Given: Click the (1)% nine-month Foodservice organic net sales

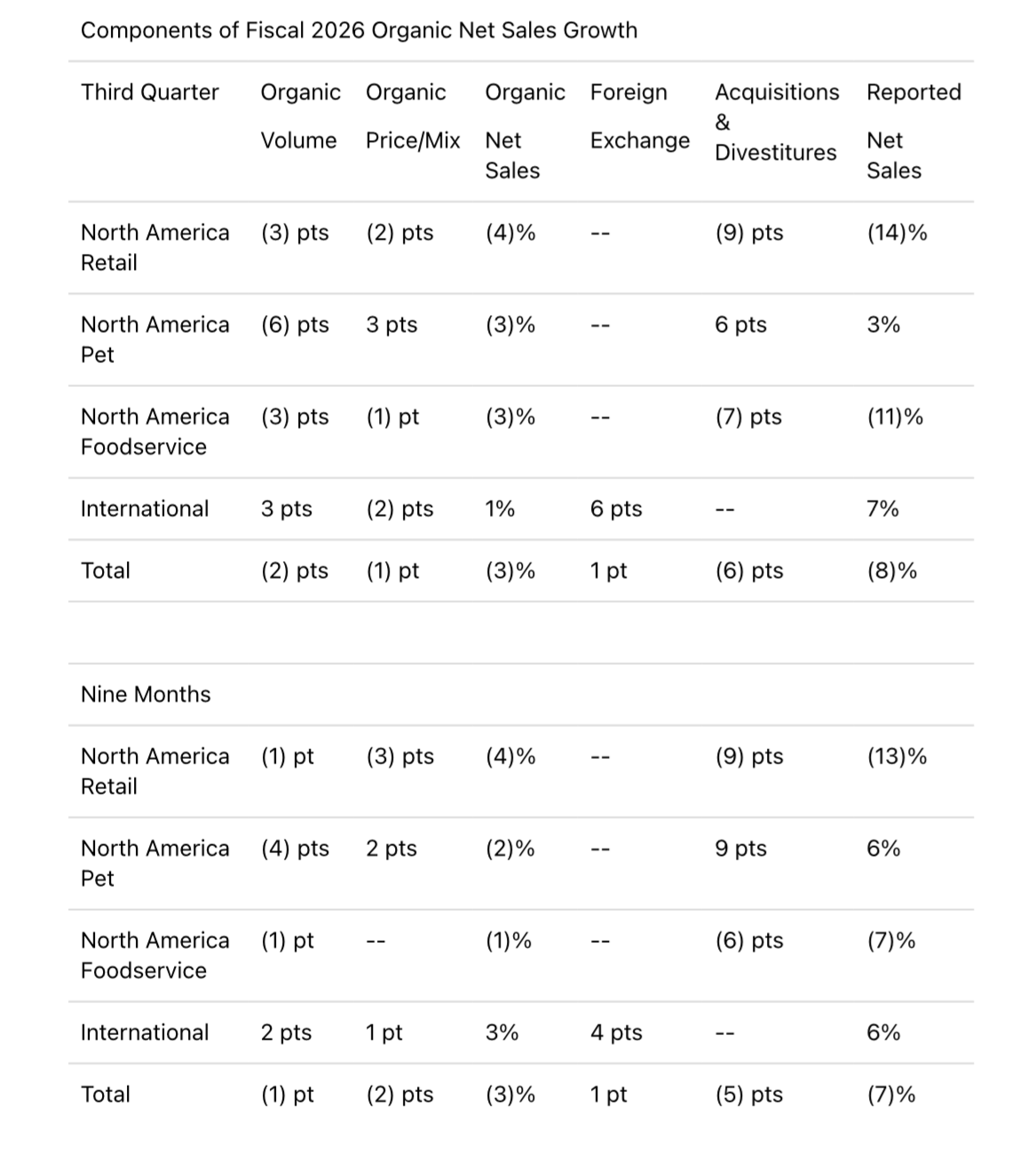Looking at the screenshot, I should (x=508, y=941).
